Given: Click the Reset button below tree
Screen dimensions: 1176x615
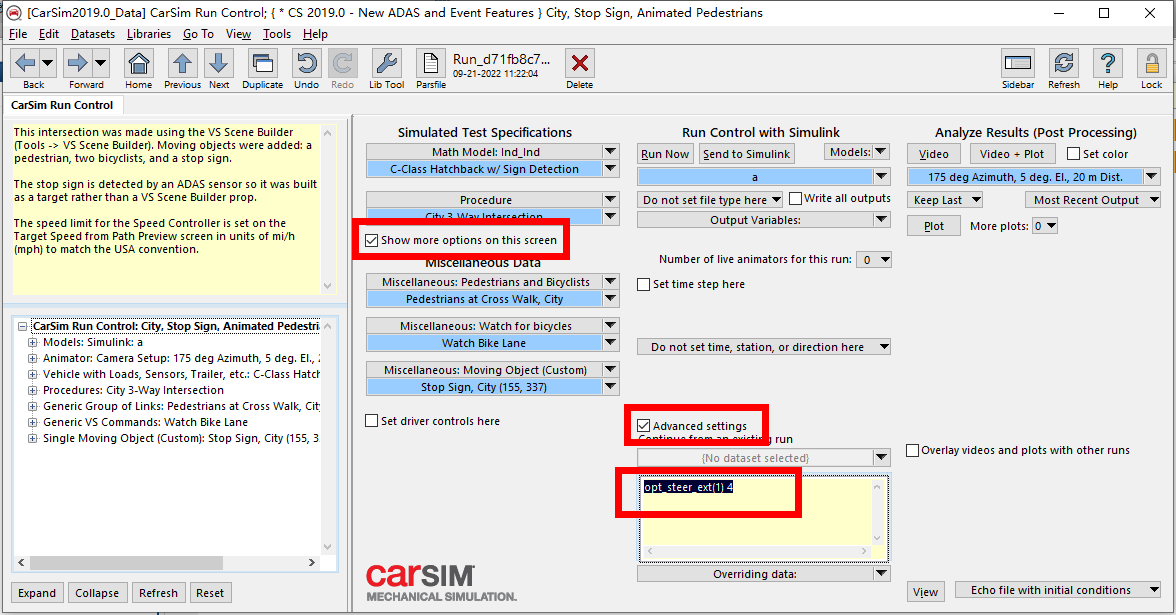Looking at the screenshot, I should (x=210, y=592).
